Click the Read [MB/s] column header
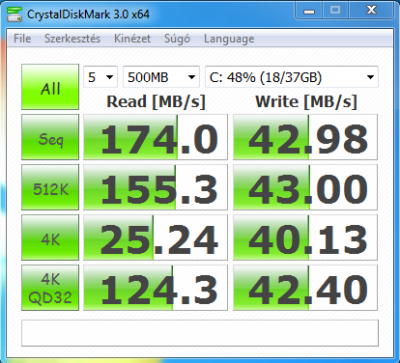400x363 pixels. [156, 102]
